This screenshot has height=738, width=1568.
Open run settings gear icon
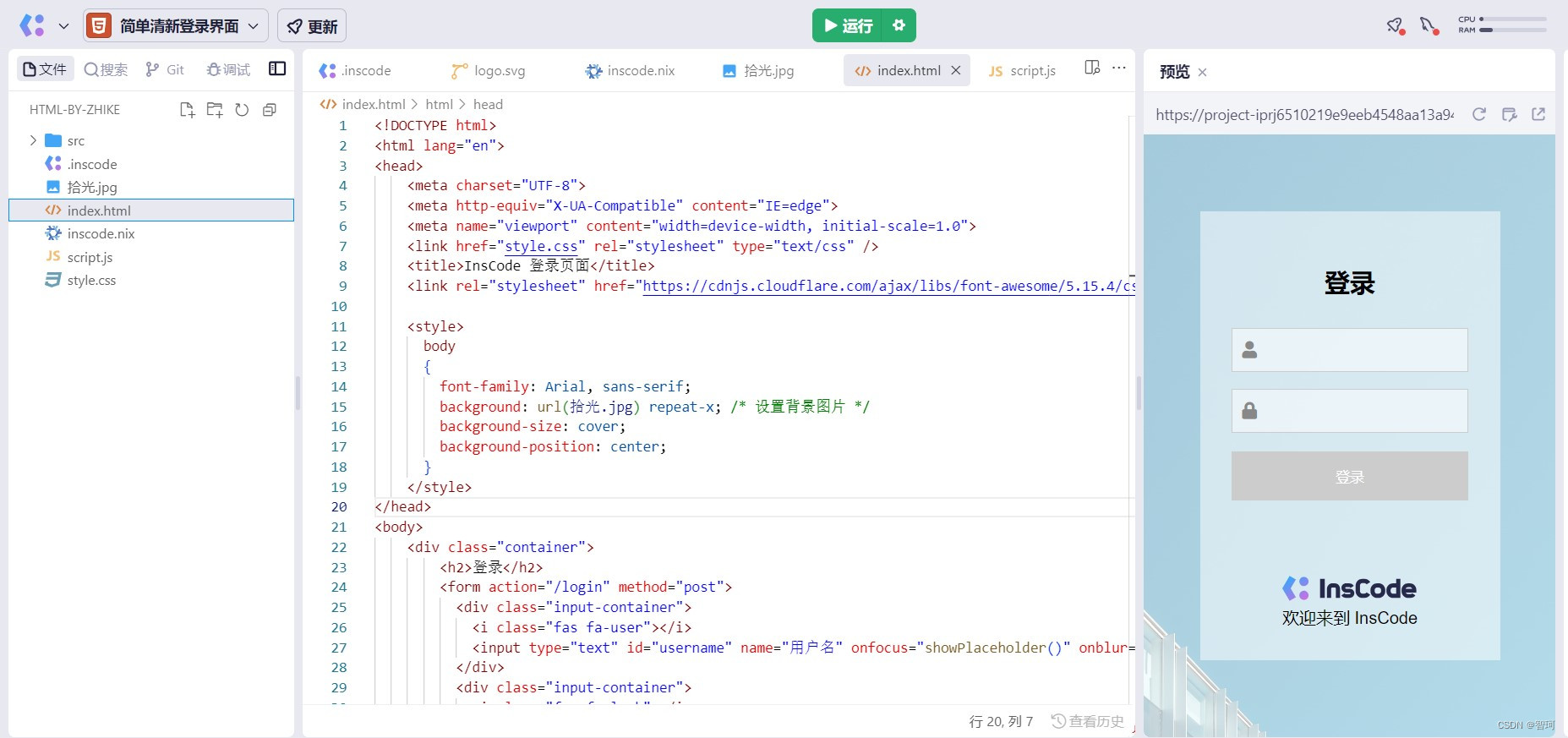(899, 25)
